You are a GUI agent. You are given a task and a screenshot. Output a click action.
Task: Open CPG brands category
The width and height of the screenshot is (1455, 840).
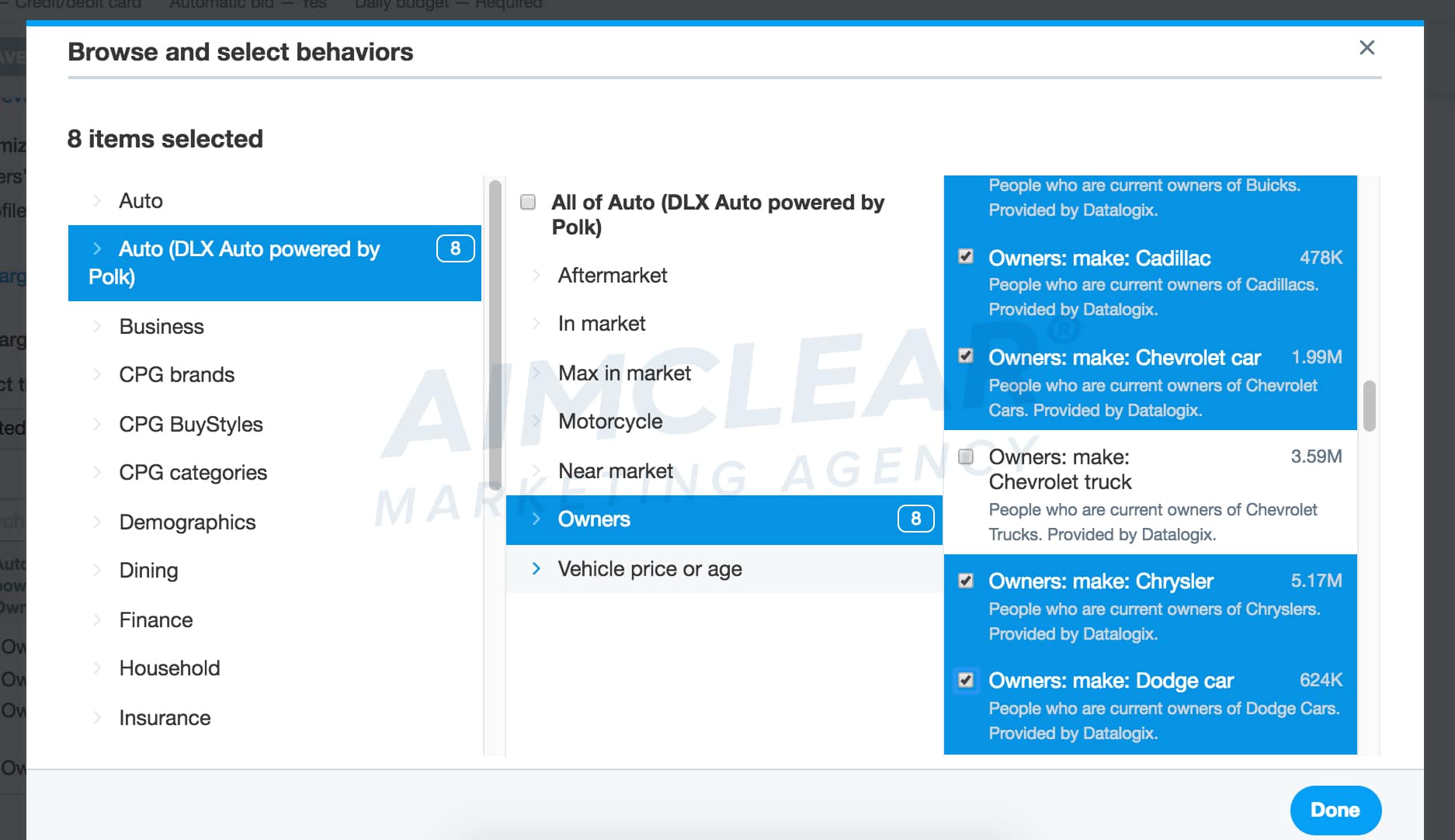click(176, 375)
